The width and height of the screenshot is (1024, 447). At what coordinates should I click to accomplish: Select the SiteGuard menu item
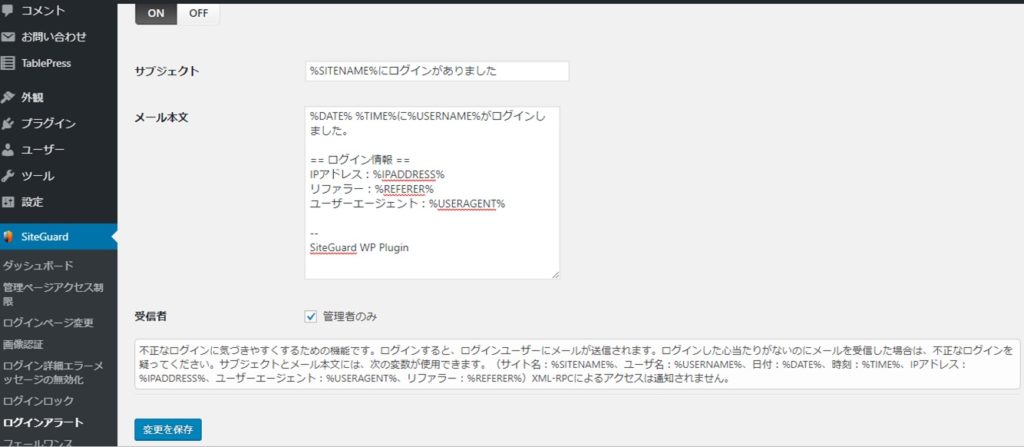coord(59,237)
